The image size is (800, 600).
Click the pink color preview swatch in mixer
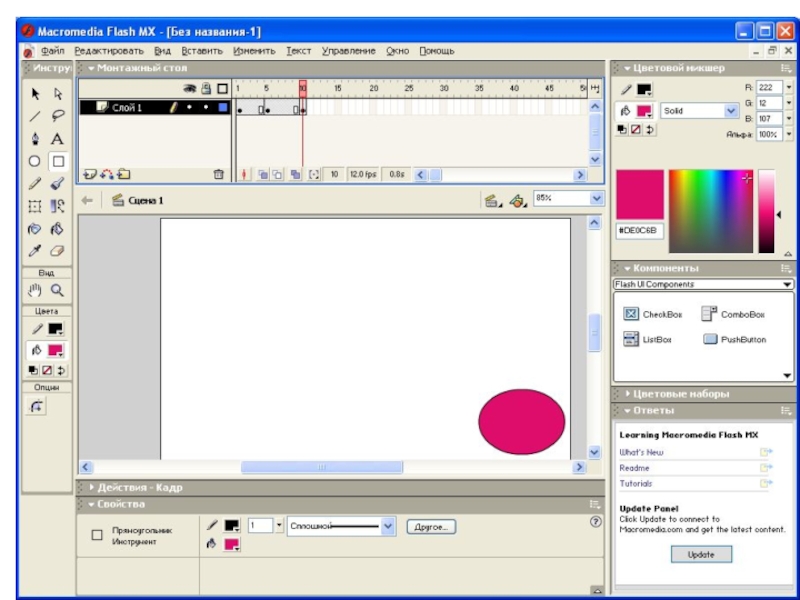(x=640, y=193)
